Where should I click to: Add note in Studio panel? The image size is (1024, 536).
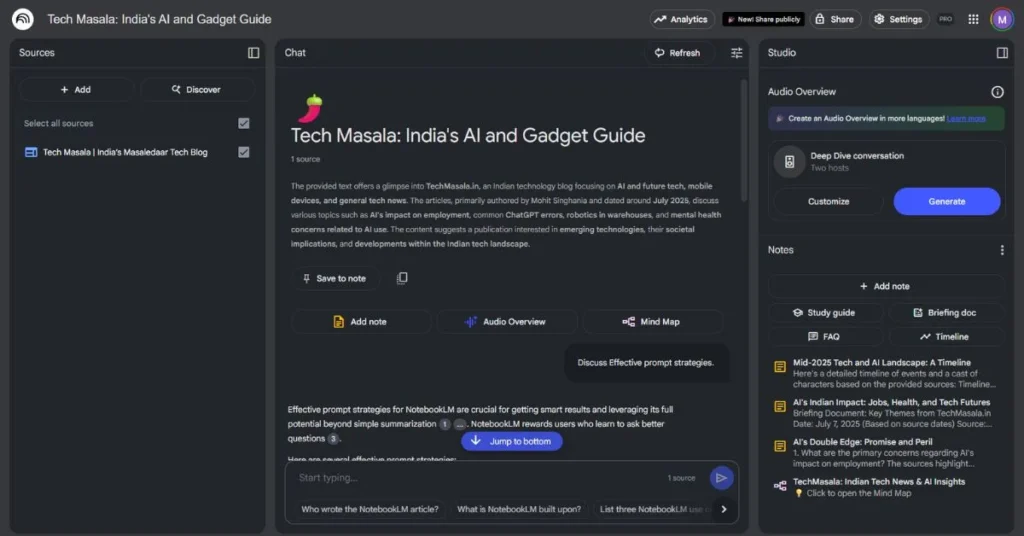tap(884, 287)
